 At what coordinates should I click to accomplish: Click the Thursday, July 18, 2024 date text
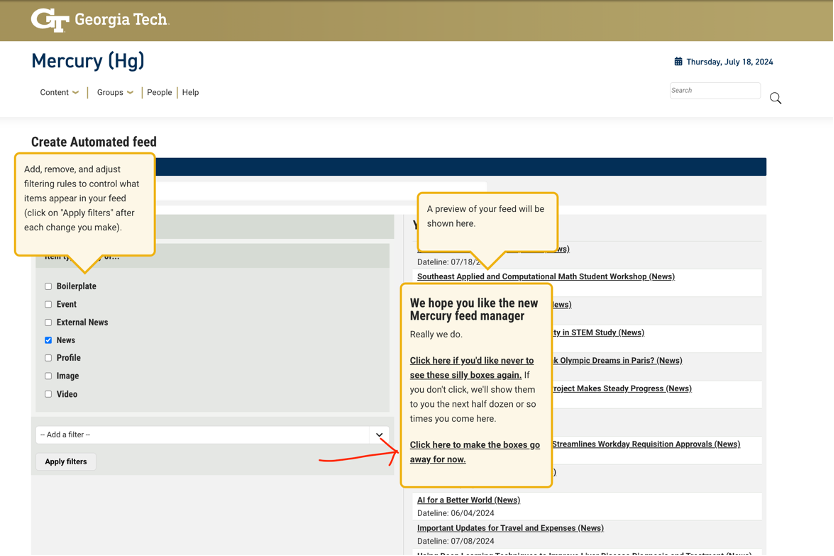point(730,62)
